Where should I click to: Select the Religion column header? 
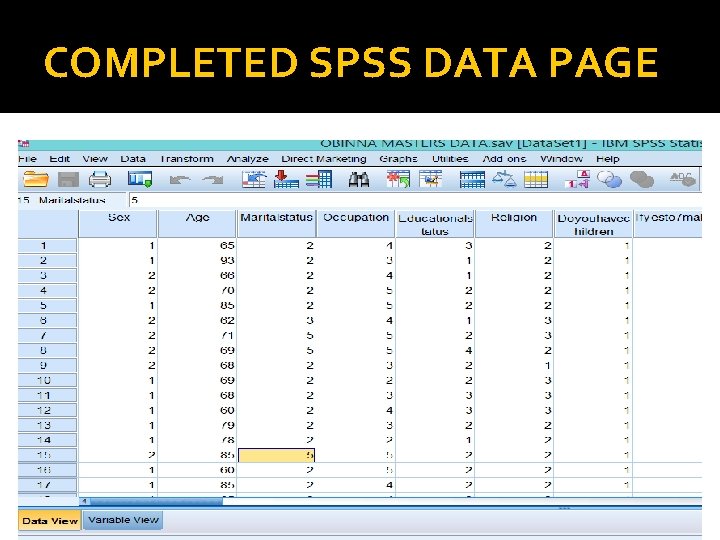click(514, 224)
